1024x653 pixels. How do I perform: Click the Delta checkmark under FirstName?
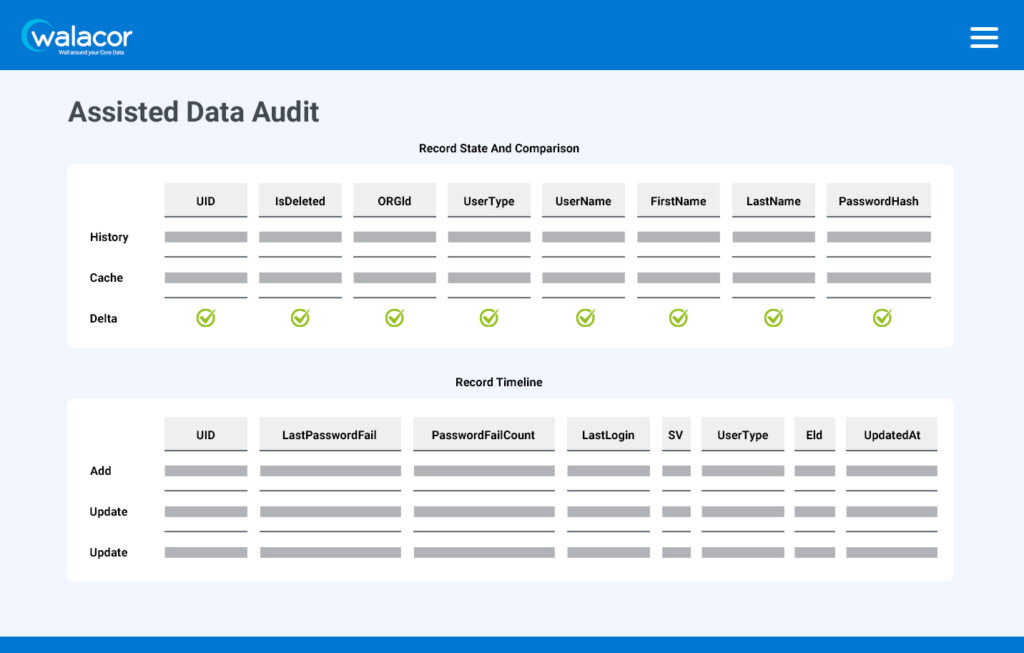point(678,318)
